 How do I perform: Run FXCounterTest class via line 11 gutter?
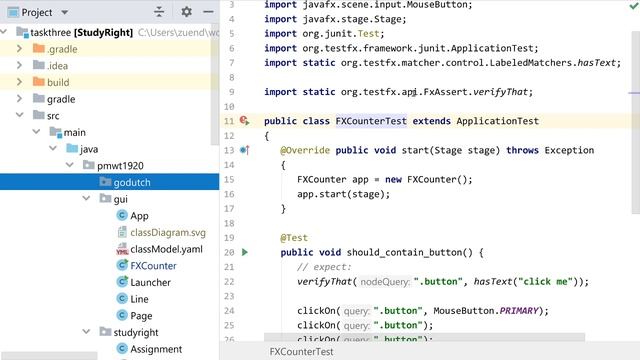click(x=244, y=120)
